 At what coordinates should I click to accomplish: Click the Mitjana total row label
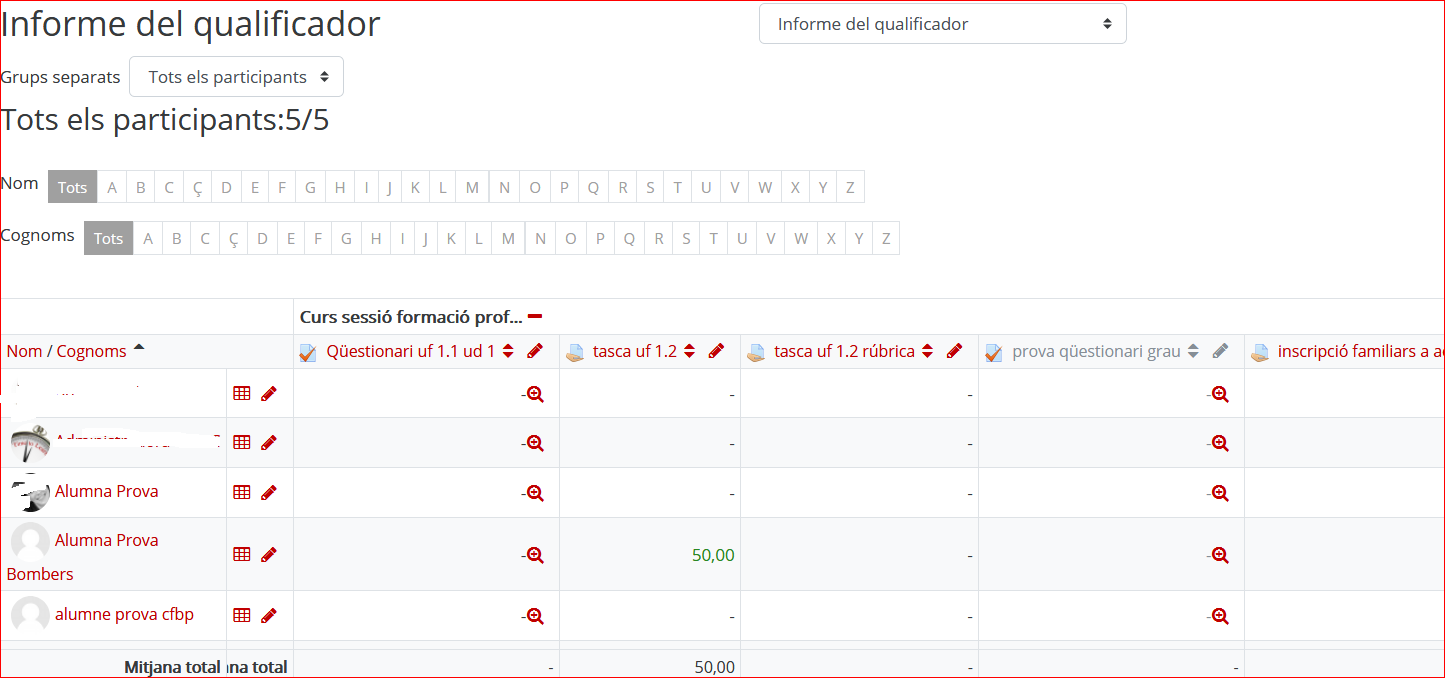point(172,666)
